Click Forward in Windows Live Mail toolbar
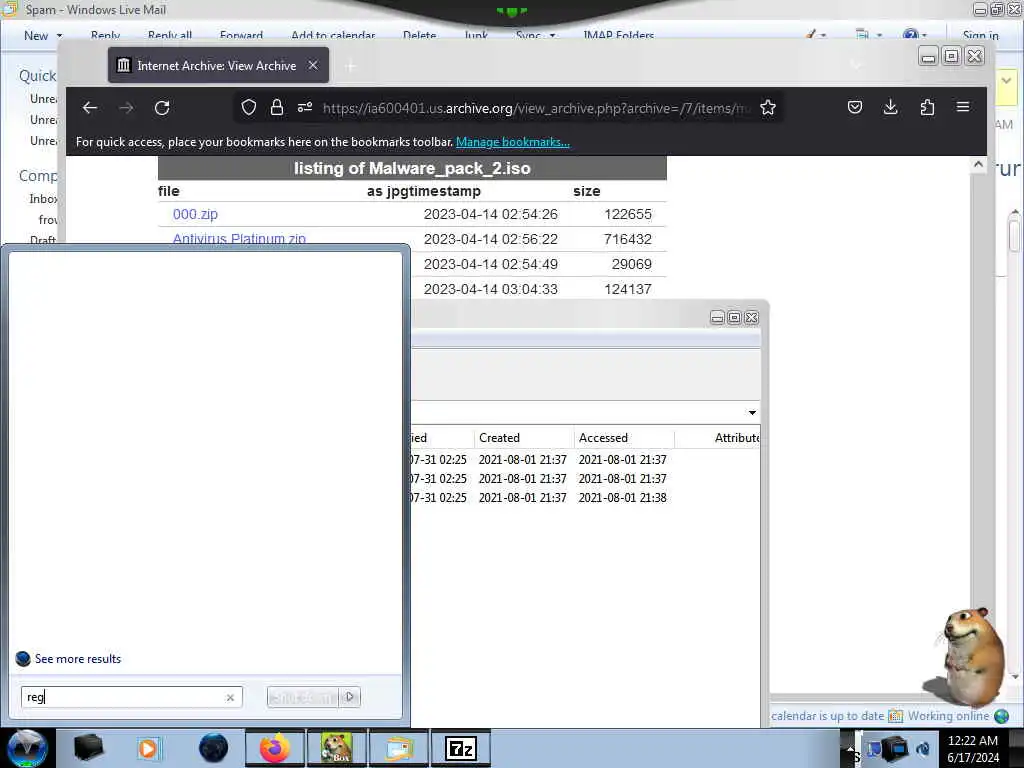The width and height of the screenshot is (1024, 768). (x=241, y=35)
